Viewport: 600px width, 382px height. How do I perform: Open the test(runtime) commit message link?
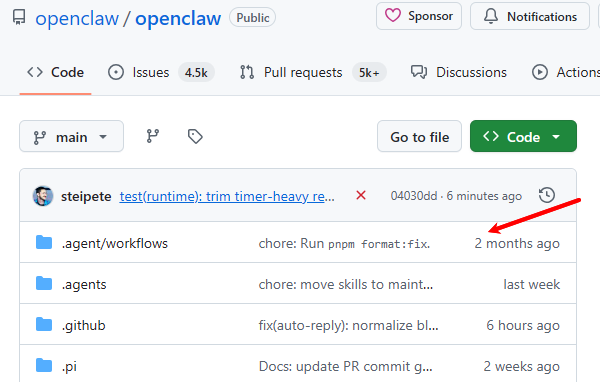[x=227, y=196]
